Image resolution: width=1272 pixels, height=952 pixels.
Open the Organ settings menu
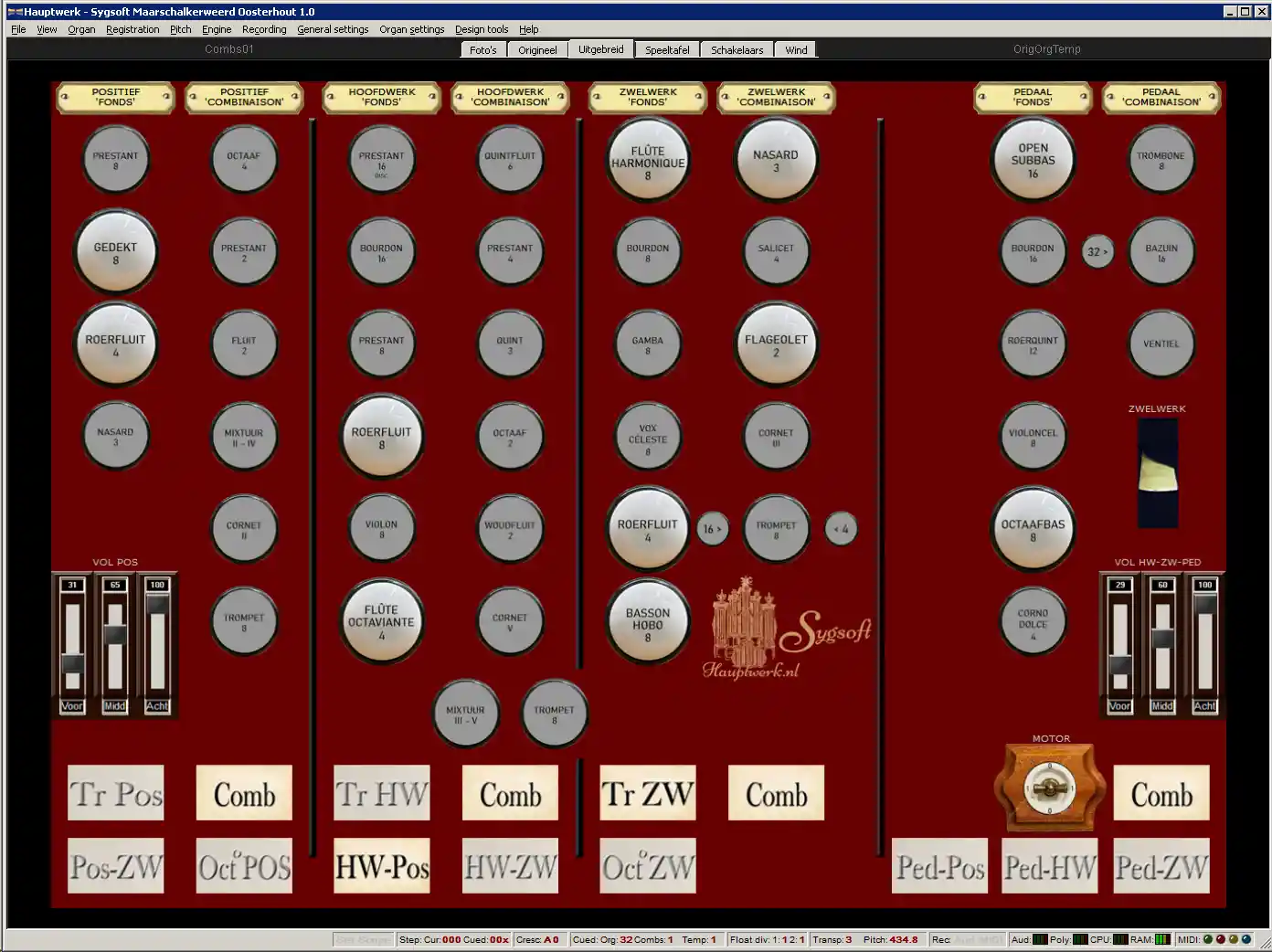[411, 29]
